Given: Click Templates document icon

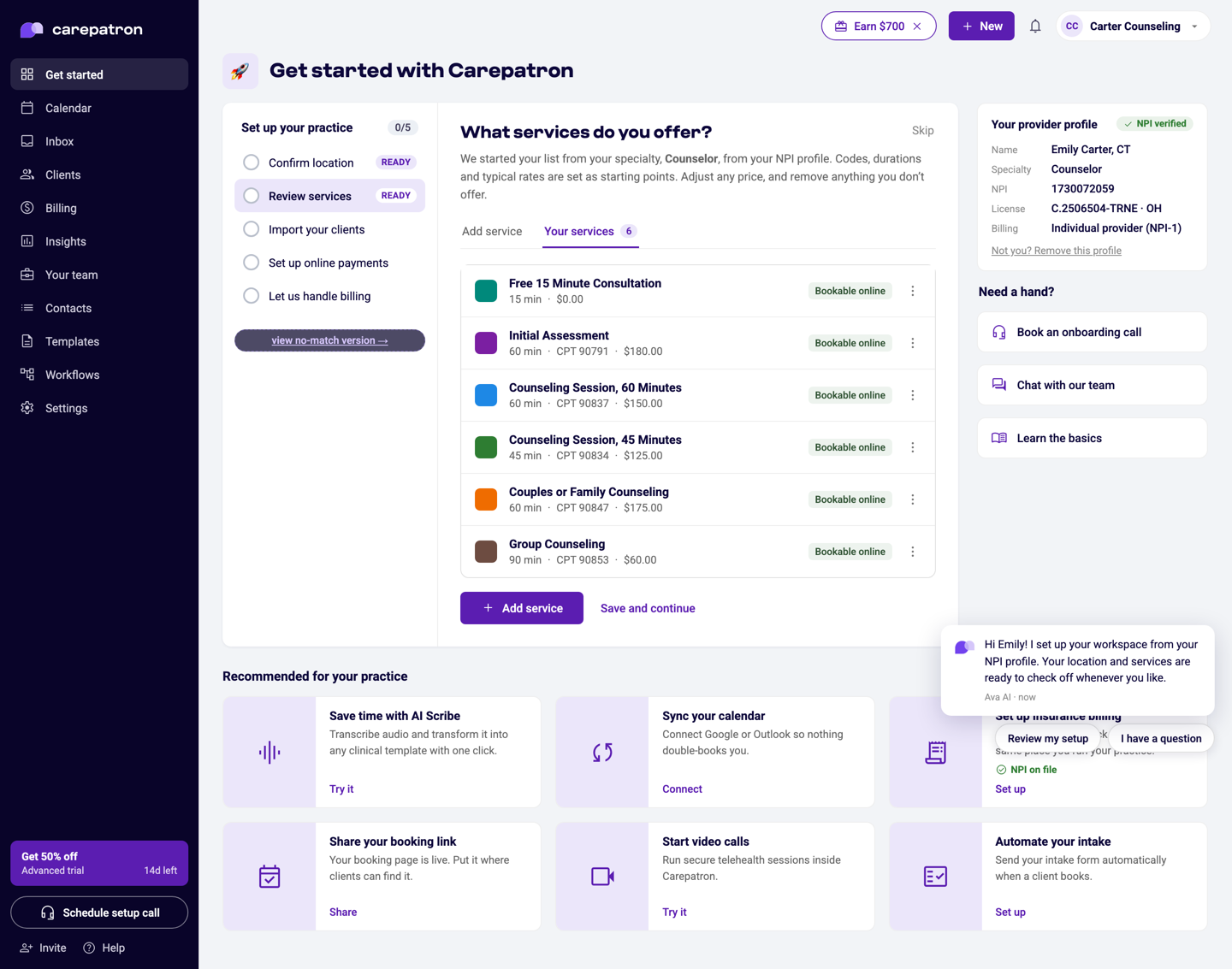Looking at the screenshot, I should click(x=27, y=341).
